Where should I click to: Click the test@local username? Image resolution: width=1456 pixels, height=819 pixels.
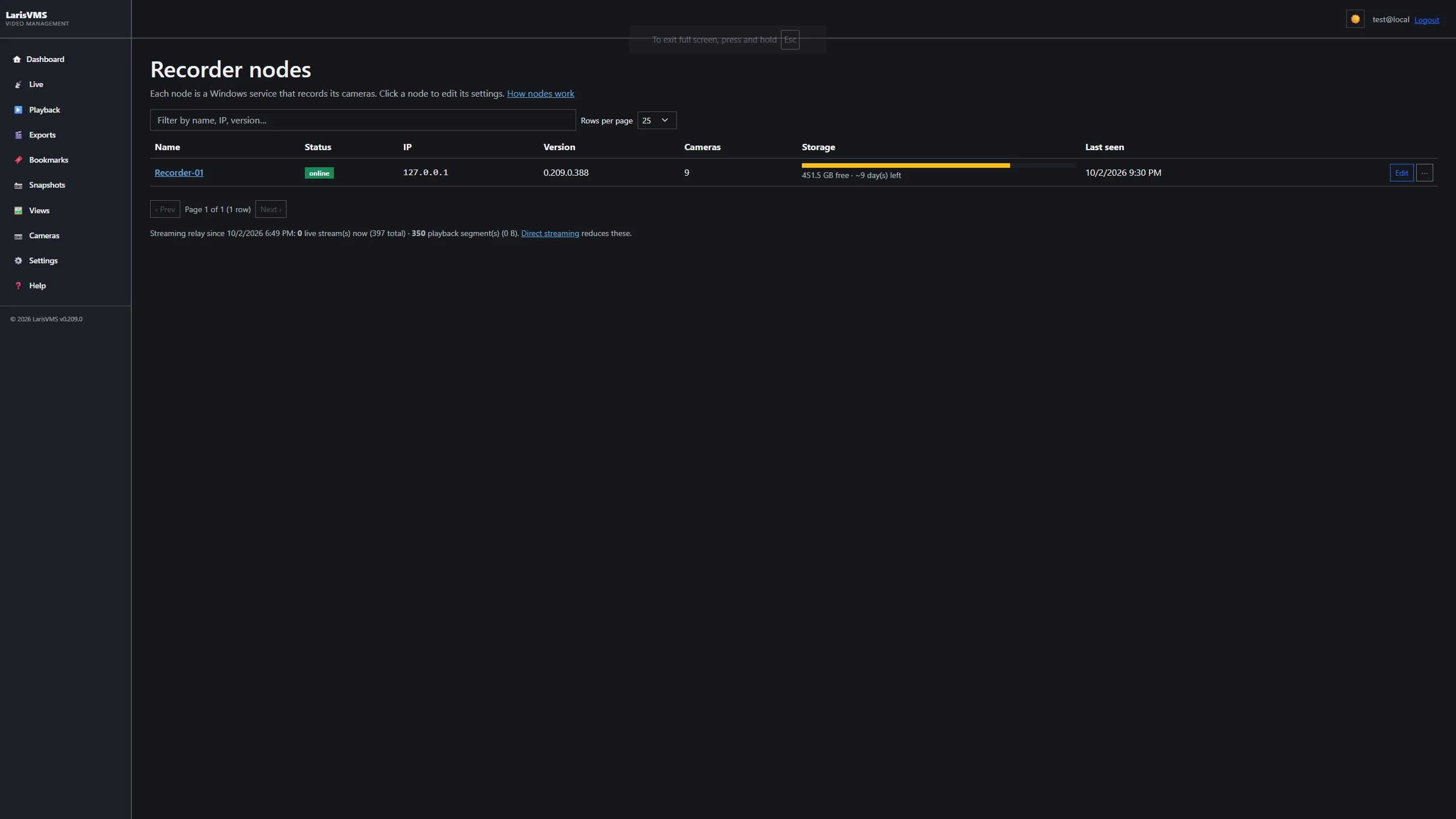(x=1391, y=19)
